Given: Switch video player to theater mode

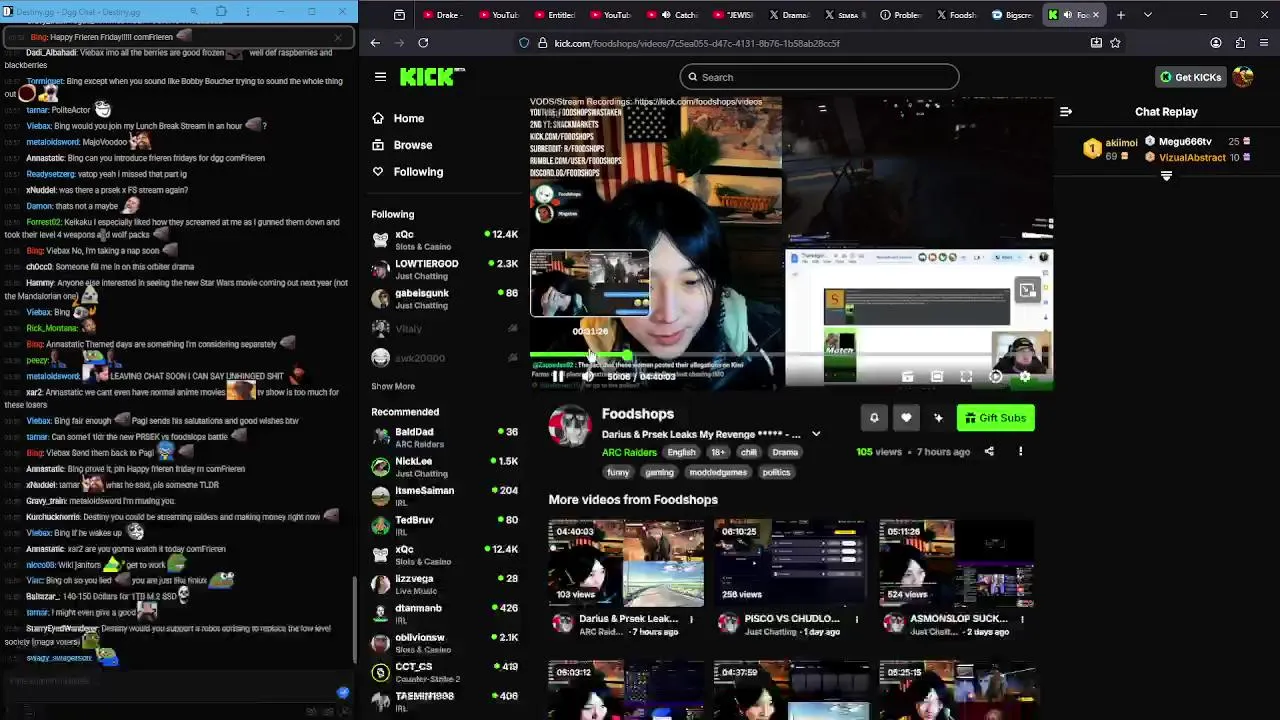Looking at the screenshot, I should pyautogui.click(x=937, y=377).
